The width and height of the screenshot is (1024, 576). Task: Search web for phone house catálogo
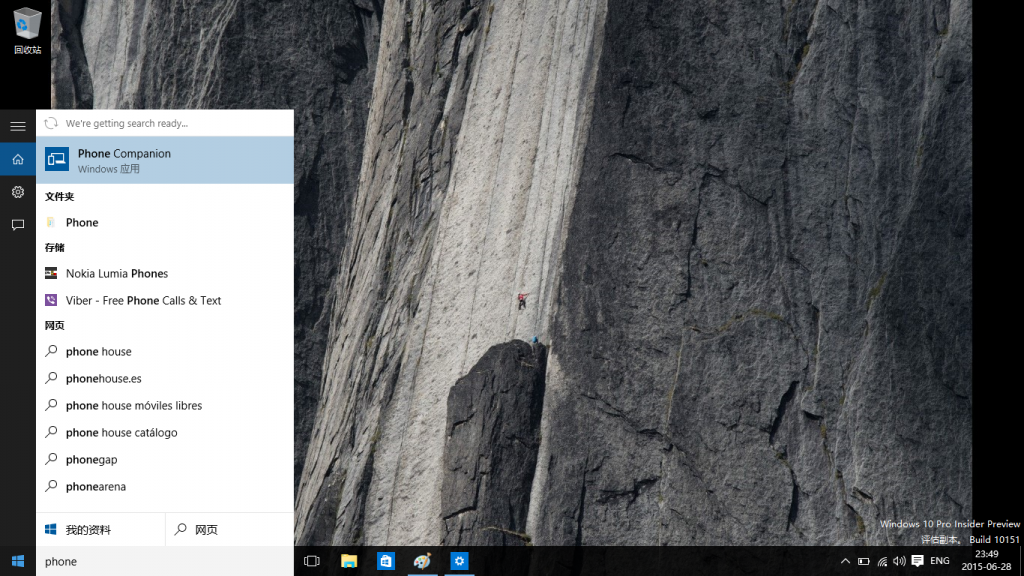click(165, 432)
